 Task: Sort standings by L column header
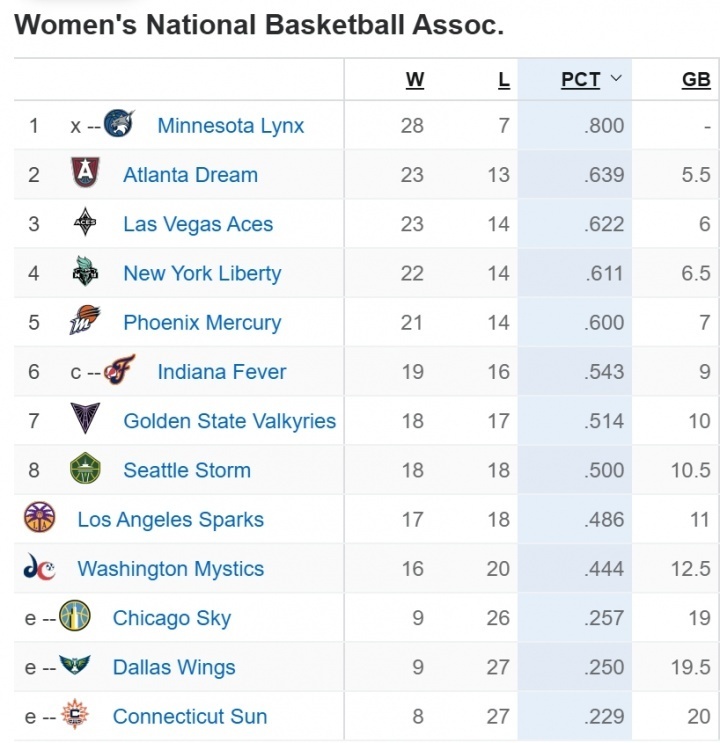tap(503, 80)
